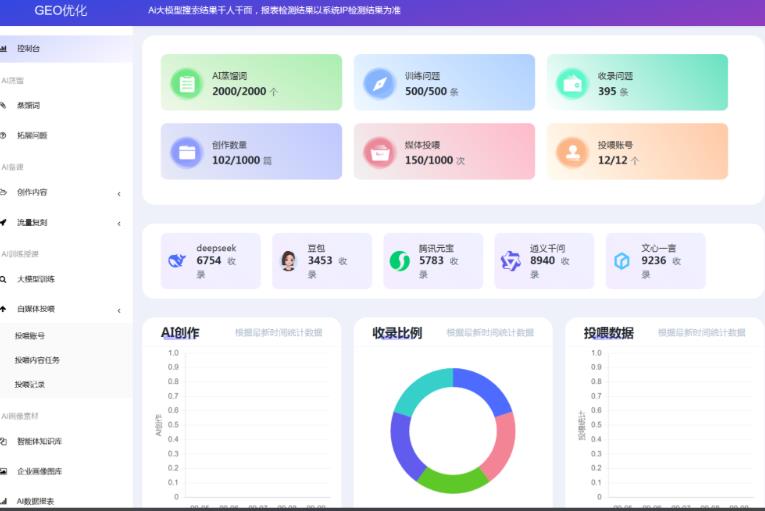765x511 pixels.
Task: Click the 投喂数据 chart title
Action: pos(608,333)
